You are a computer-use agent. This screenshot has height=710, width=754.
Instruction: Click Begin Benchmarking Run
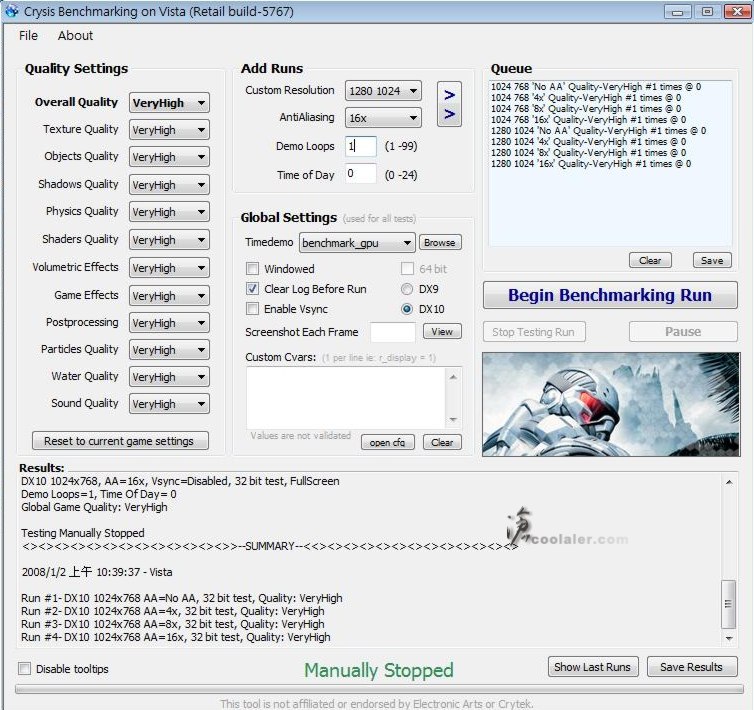[x=610, y=295]
